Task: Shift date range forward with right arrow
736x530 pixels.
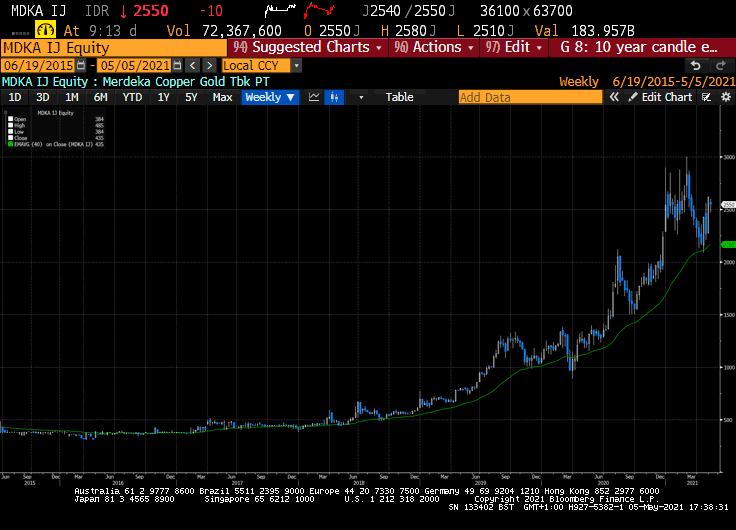Action: click(209, 65)
